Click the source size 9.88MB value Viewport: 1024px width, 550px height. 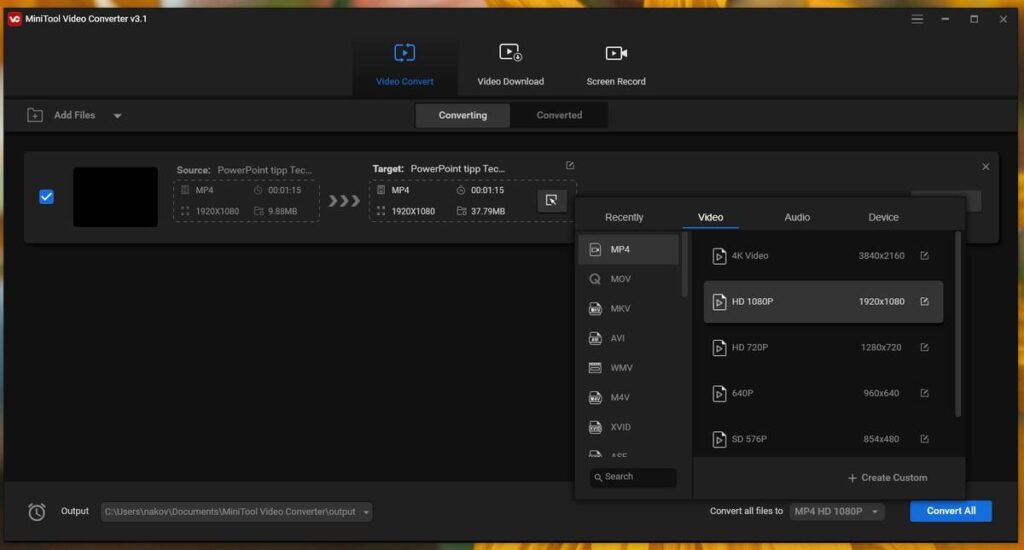282,211
